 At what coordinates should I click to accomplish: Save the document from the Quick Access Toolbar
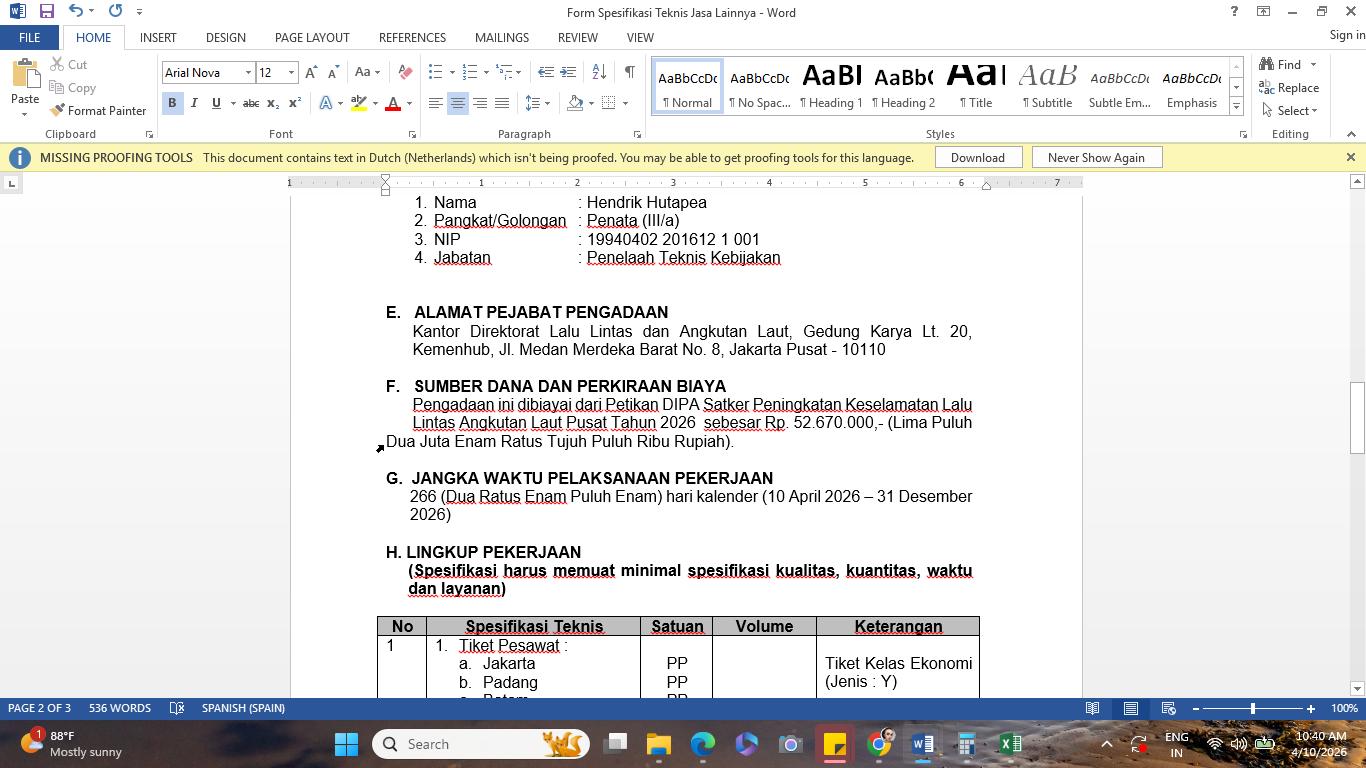[x=46, y=12]
